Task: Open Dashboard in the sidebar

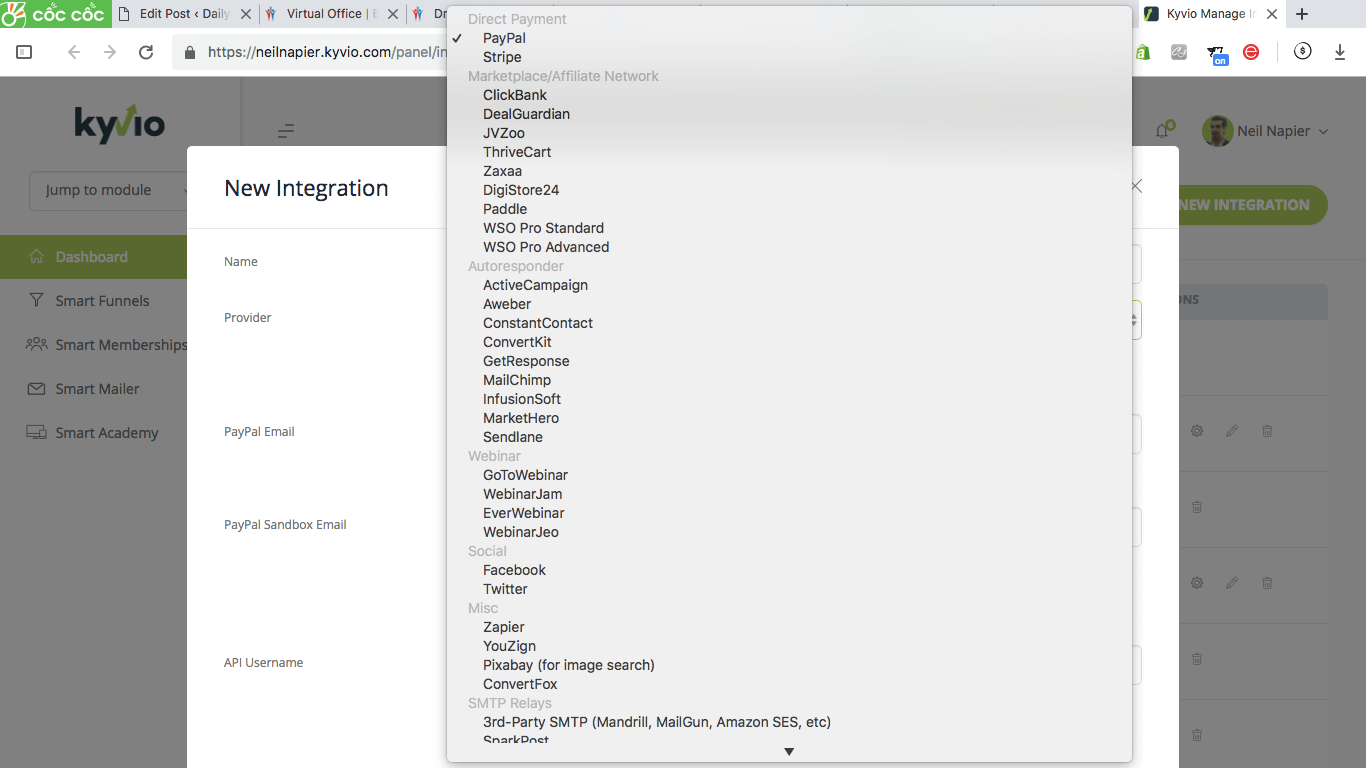Action: [x=93, y=257]
